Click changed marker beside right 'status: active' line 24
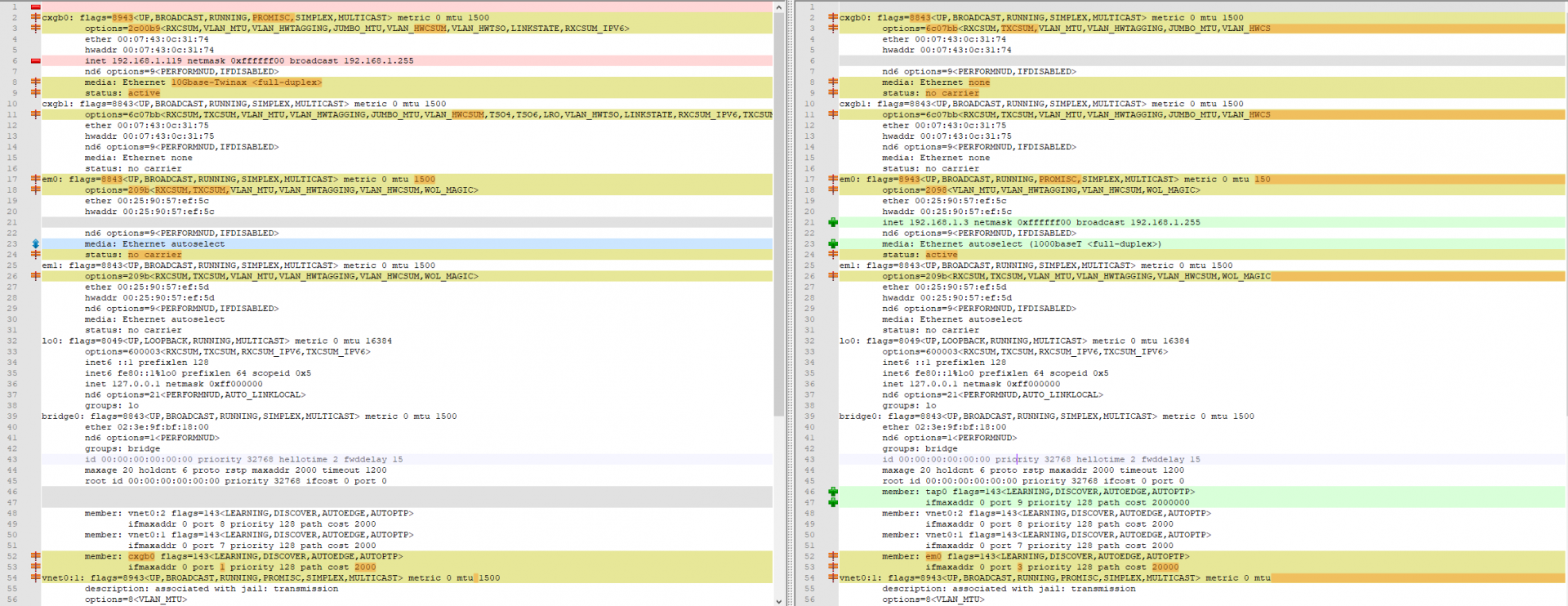The width and height of the screenshot is (1568, 606). (x=832, y=255)
